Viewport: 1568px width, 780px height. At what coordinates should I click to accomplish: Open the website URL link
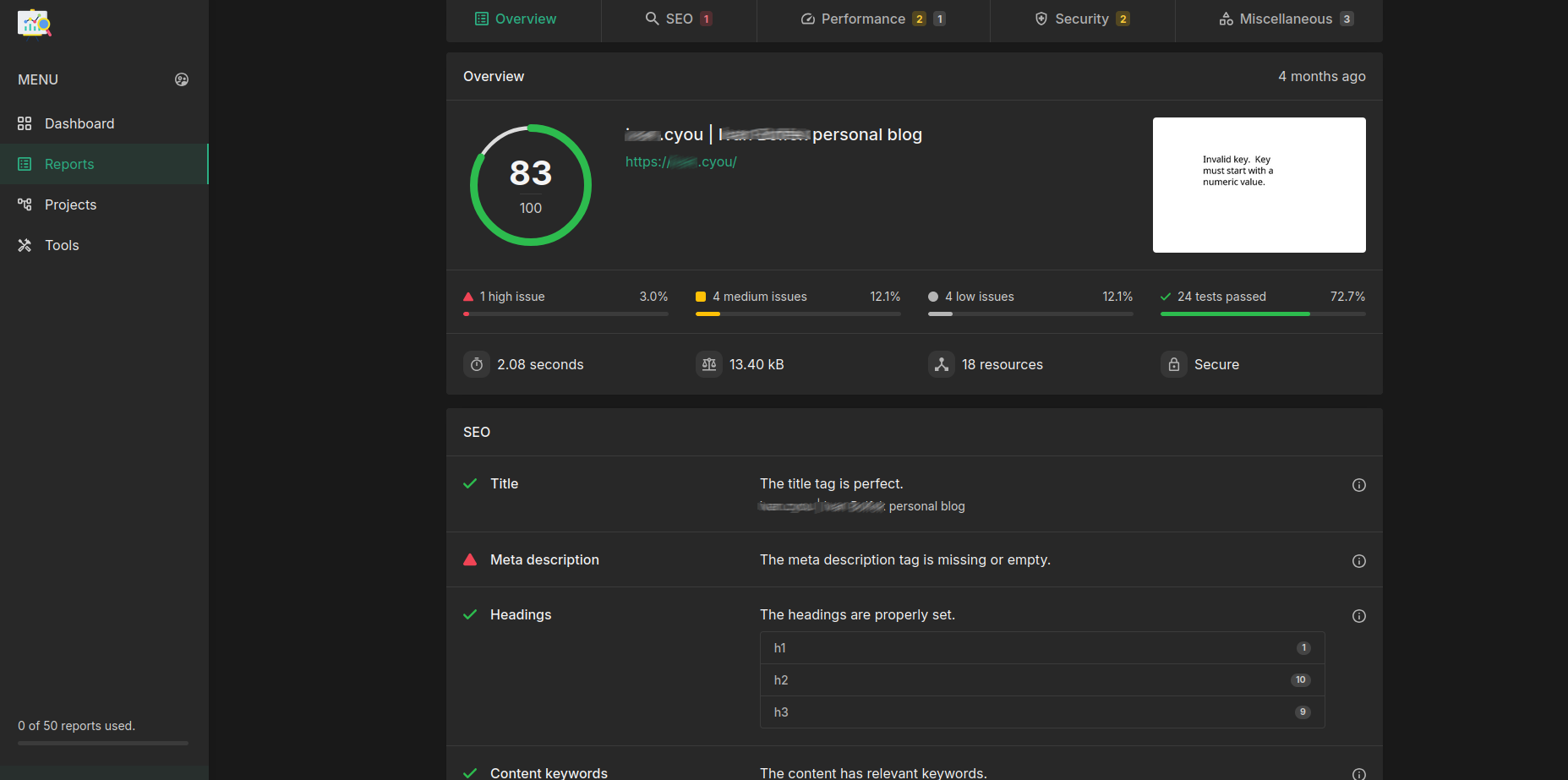pos(681,161)
